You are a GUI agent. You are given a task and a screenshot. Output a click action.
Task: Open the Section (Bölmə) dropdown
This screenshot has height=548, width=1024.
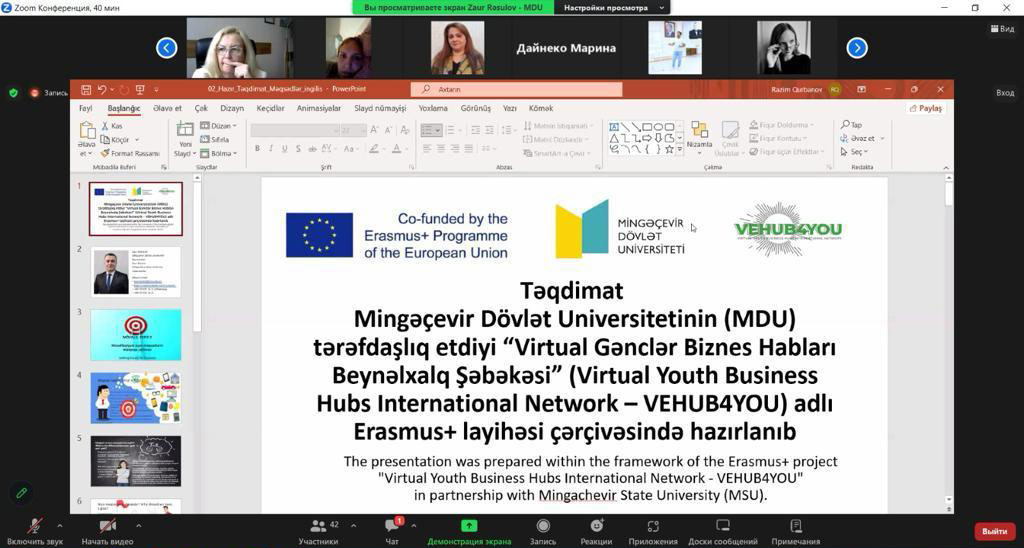tap(218, 153)
